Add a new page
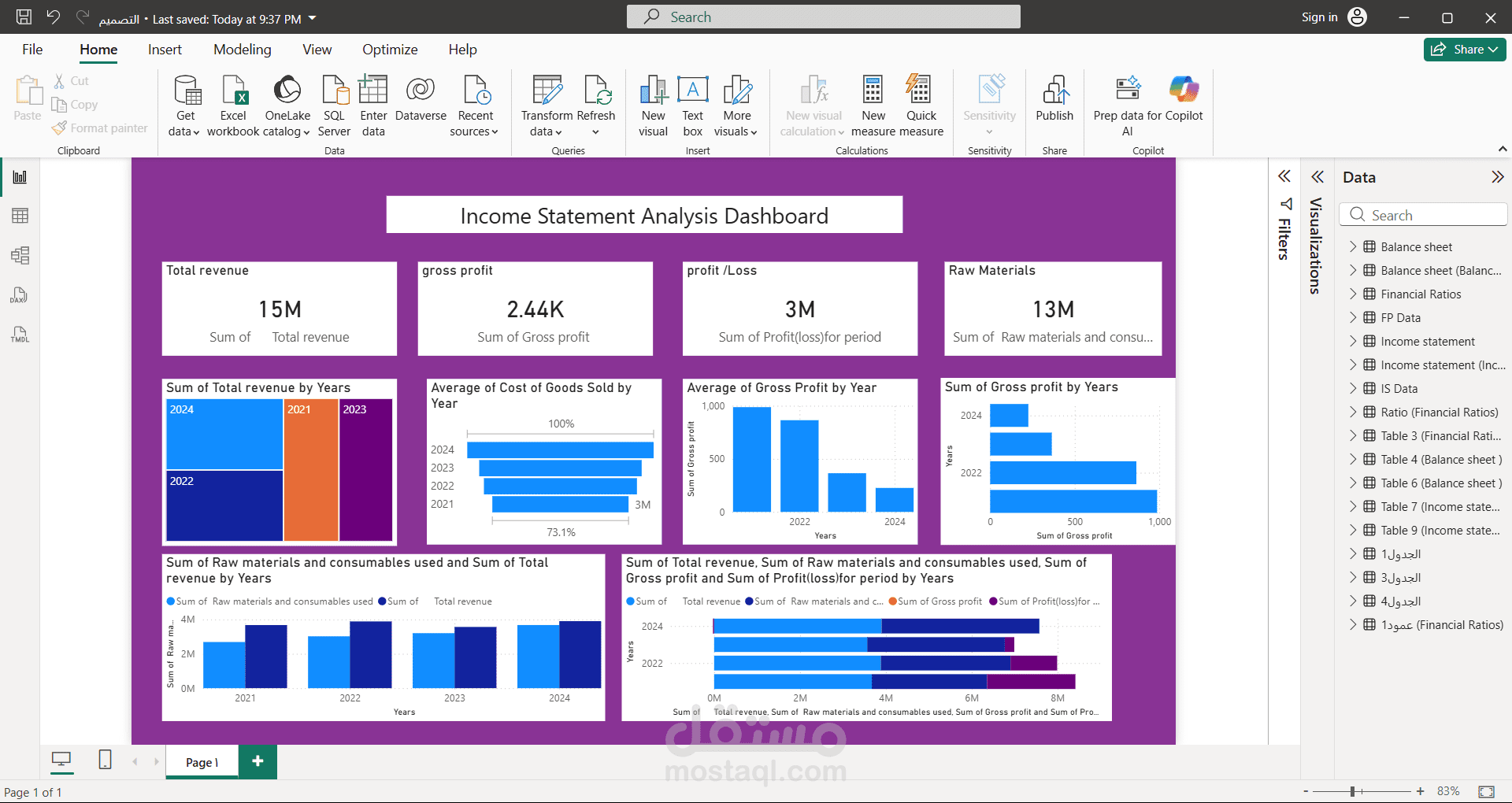1512x803 pixels. 258,761
